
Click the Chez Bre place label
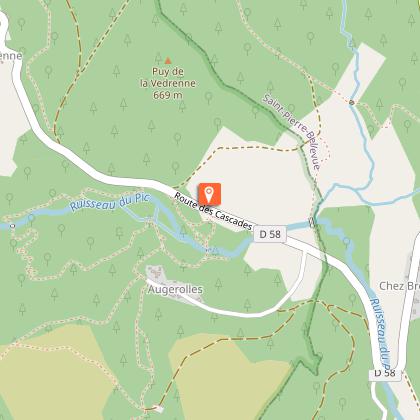click(x=399, y=286)
